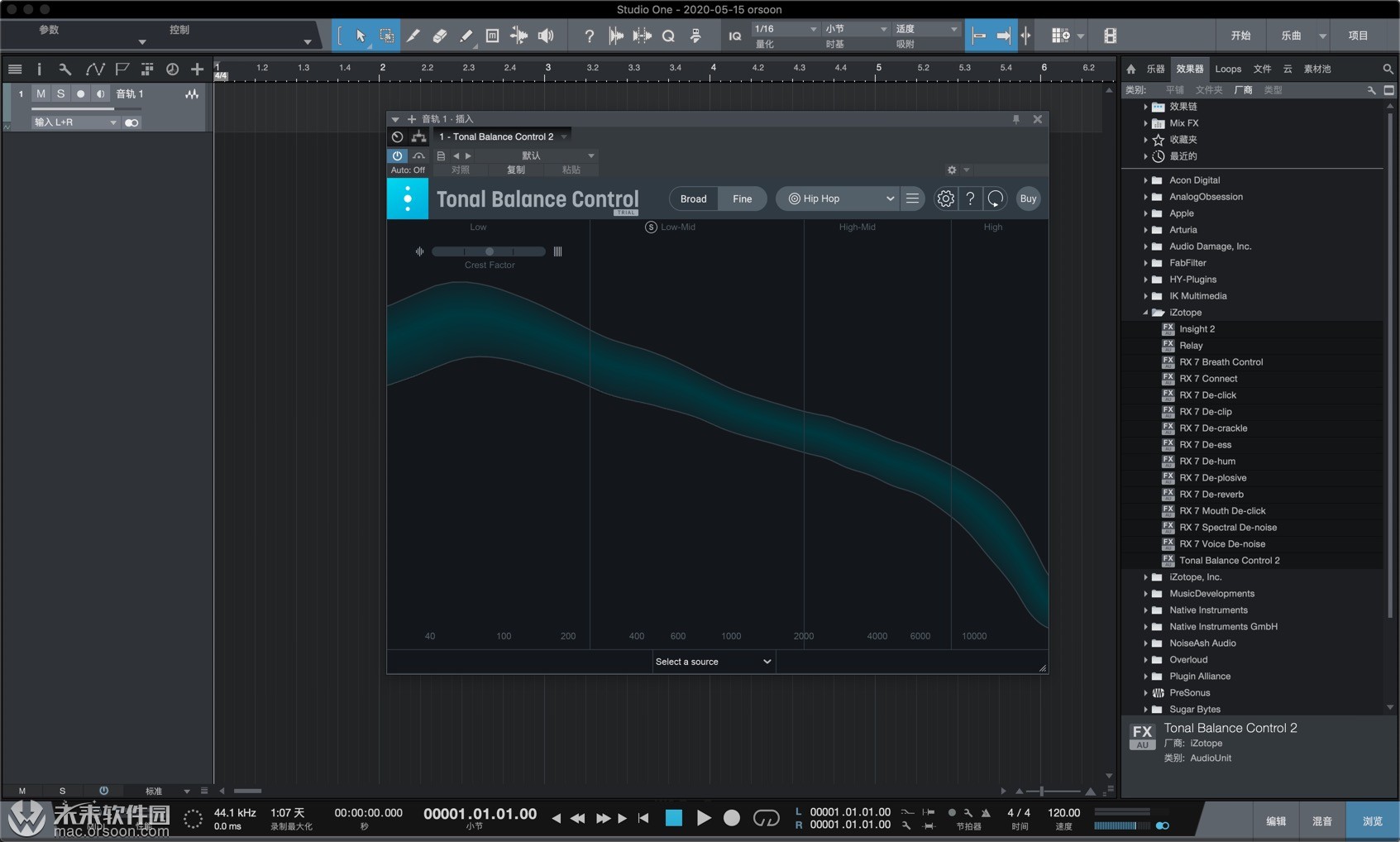1400x842 pixels.
Task: Show automation curve icon
Action: (95, 69)
